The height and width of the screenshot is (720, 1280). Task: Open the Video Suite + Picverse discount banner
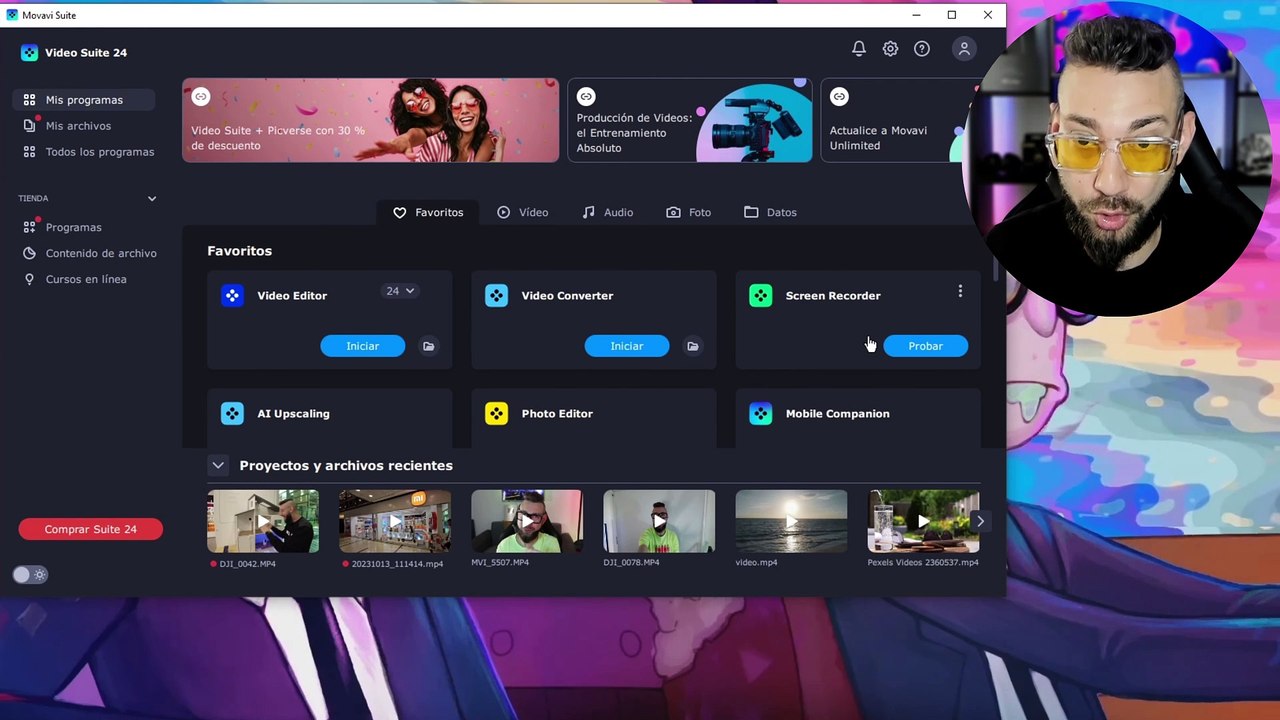point(370,120)
